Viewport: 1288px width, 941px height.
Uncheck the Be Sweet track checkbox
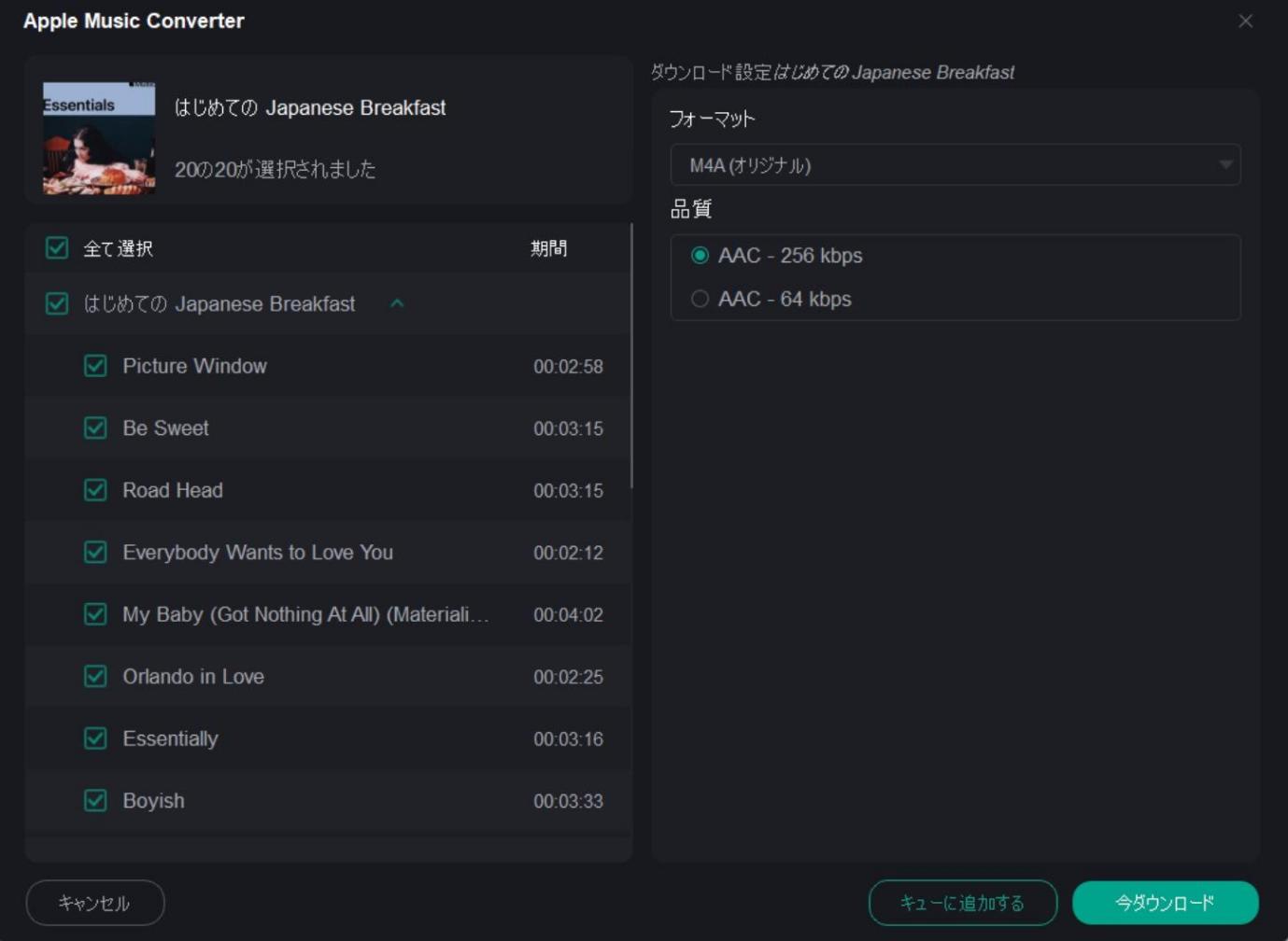[x=95, y=428]
